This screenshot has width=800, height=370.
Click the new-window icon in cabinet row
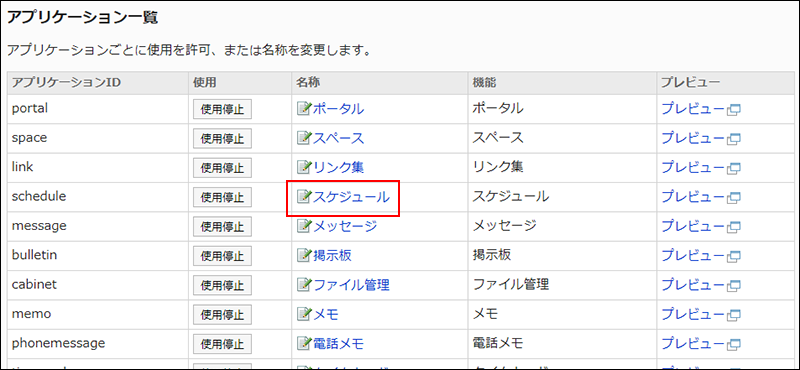[x=734, y=285]
